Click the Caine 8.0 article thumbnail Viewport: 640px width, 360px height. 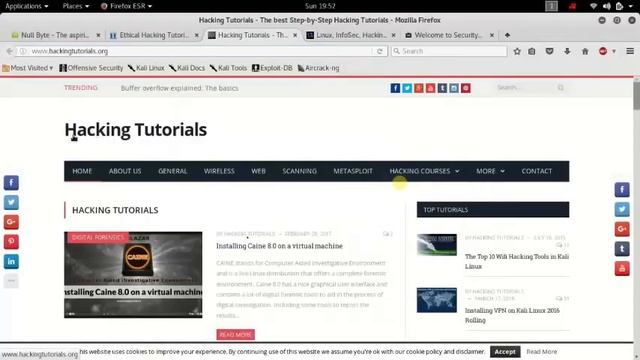coord(133,275)
